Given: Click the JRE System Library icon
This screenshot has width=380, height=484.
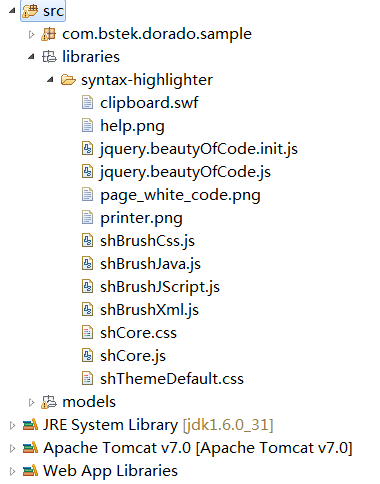Looking at the screenshot, I should click(30, 425).
